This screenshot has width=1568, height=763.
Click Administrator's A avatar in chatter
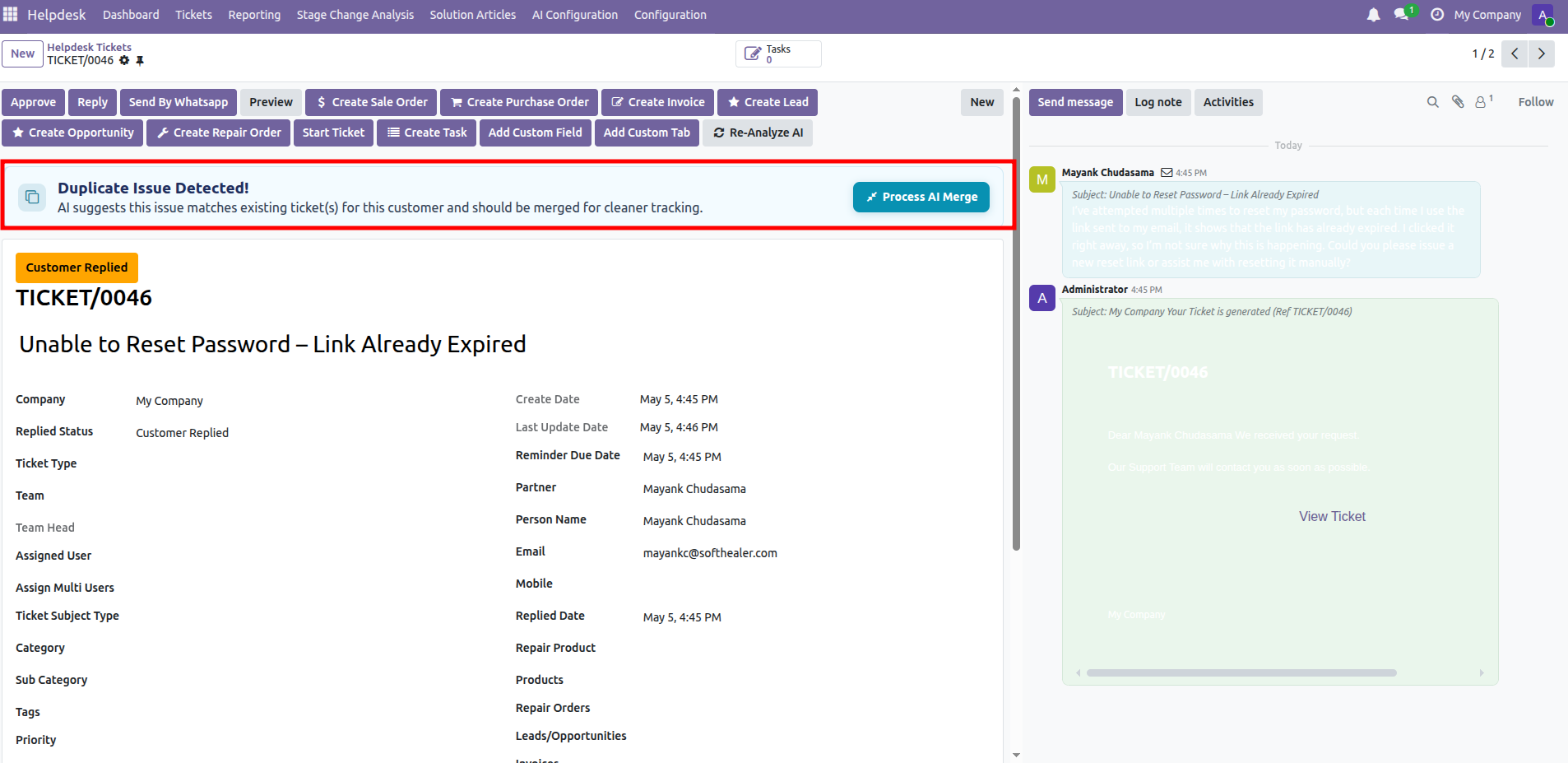pos(1042,298)
